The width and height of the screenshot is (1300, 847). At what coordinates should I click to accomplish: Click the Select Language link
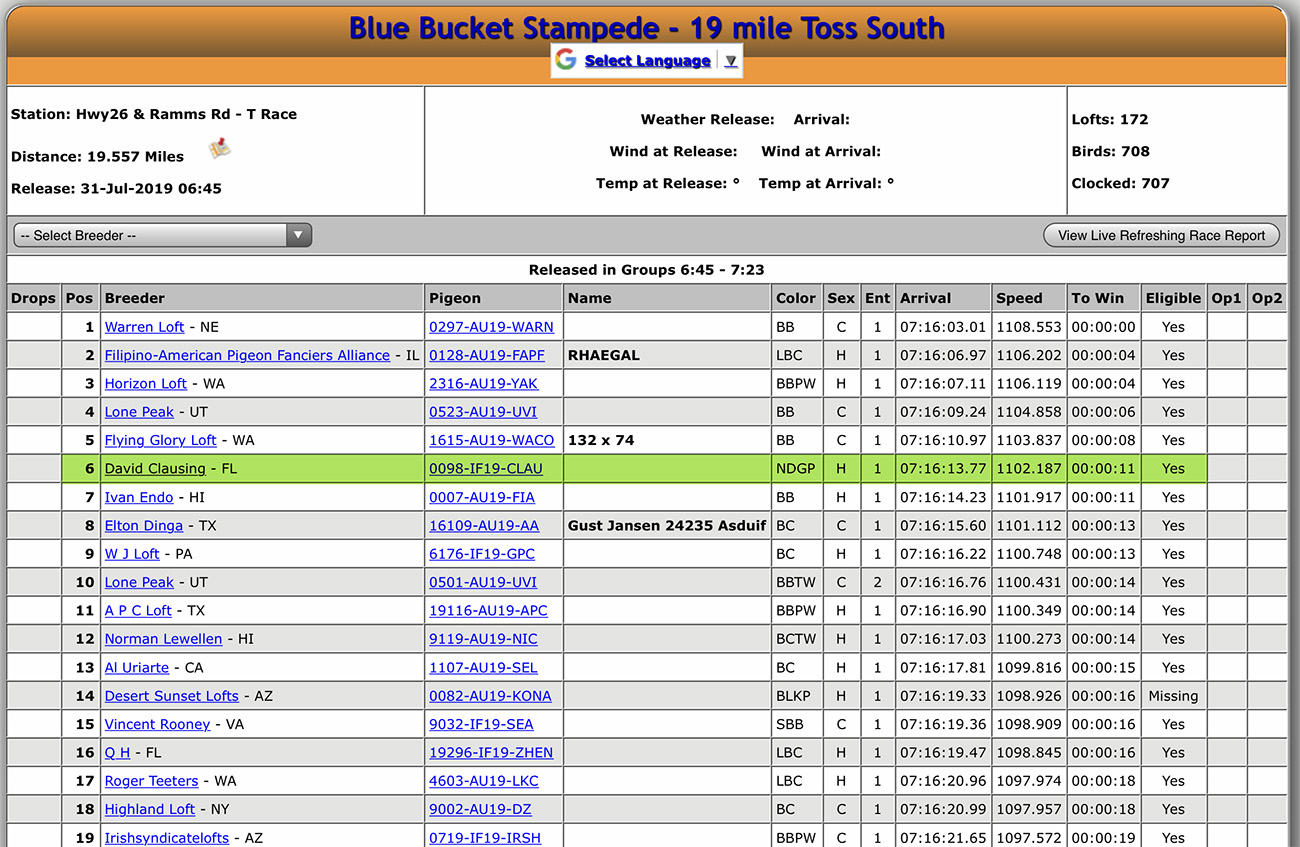click(x=647, y=61)
